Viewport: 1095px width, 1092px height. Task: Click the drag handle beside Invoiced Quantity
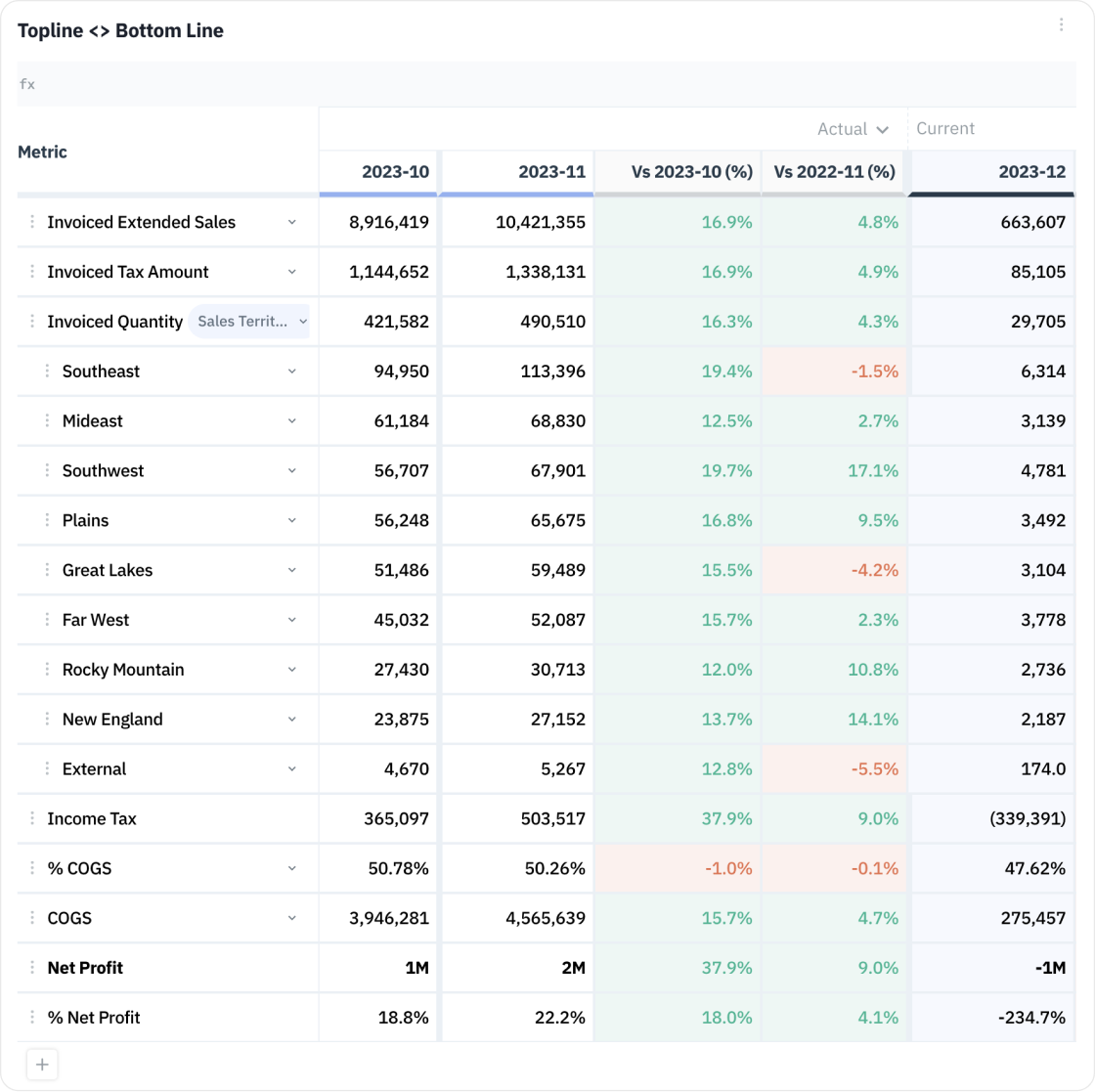pyautogui.click(x=32, y=322)
